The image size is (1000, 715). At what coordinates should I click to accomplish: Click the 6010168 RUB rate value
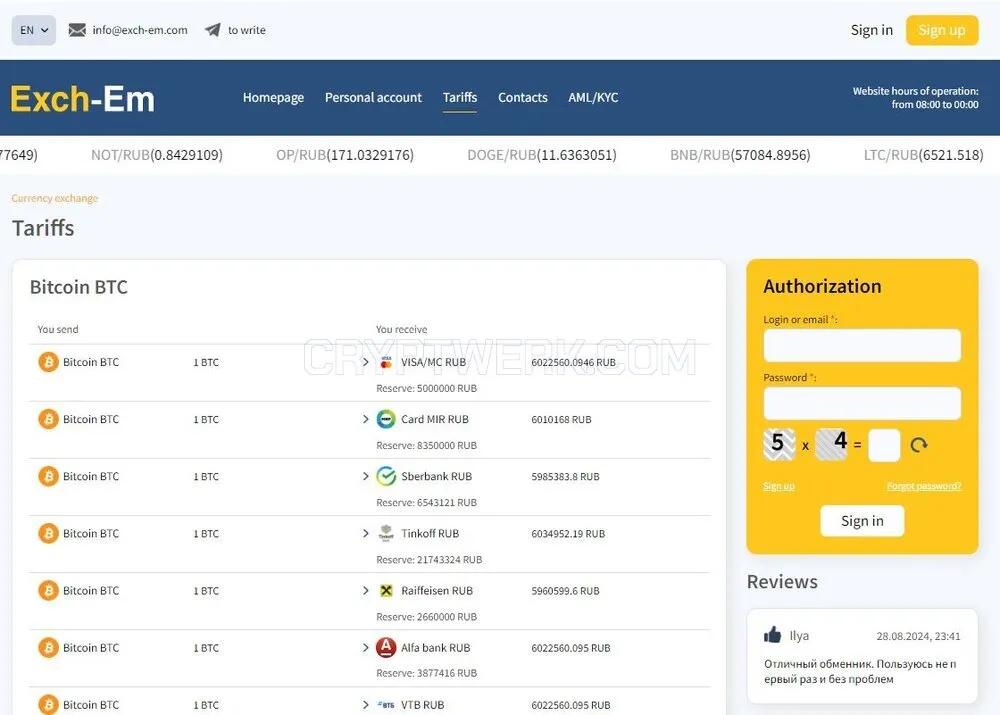561,420
